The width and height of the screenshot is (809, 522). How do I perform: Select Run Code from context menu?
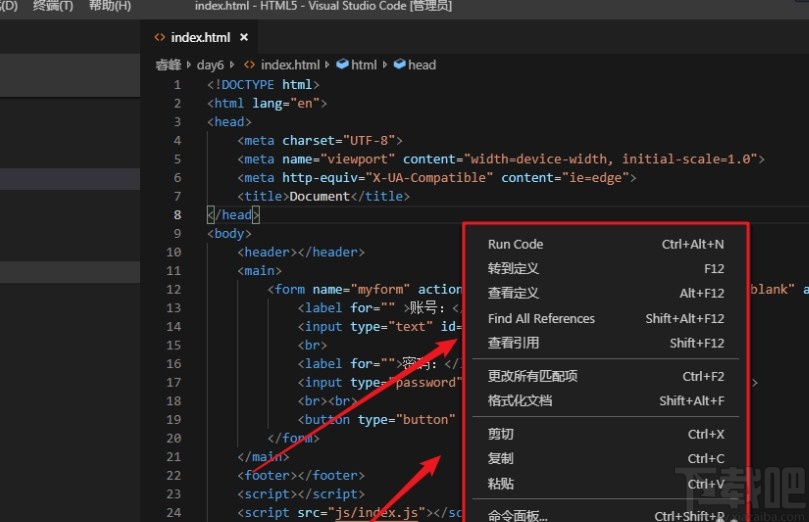[x=515, y=244]
